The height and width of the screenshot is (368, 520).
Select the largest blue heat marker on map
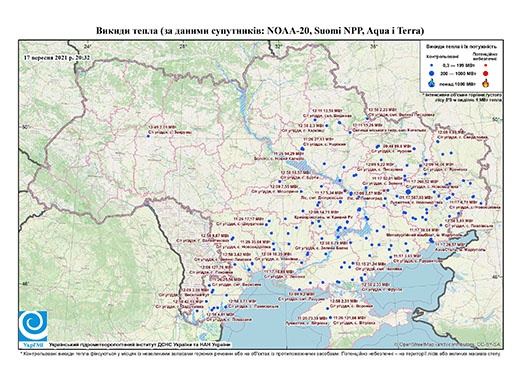pyautogui.click(x=408, y=192)
